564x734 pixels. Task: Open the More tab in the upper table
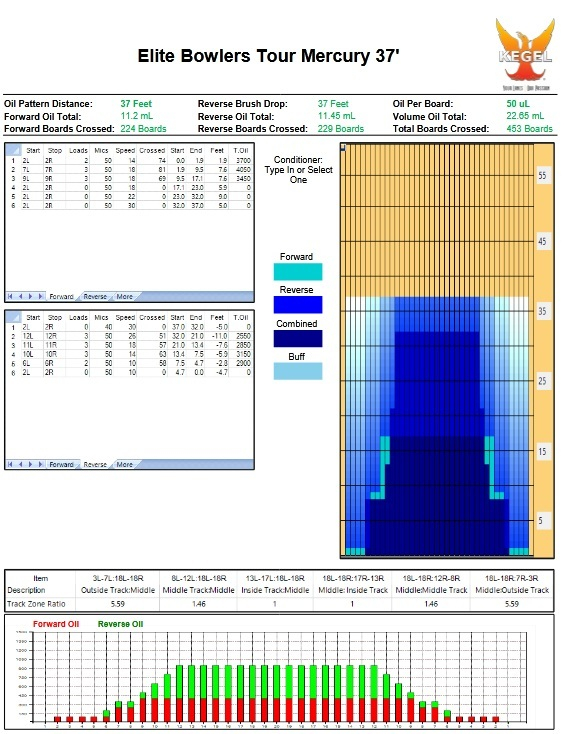125,297
